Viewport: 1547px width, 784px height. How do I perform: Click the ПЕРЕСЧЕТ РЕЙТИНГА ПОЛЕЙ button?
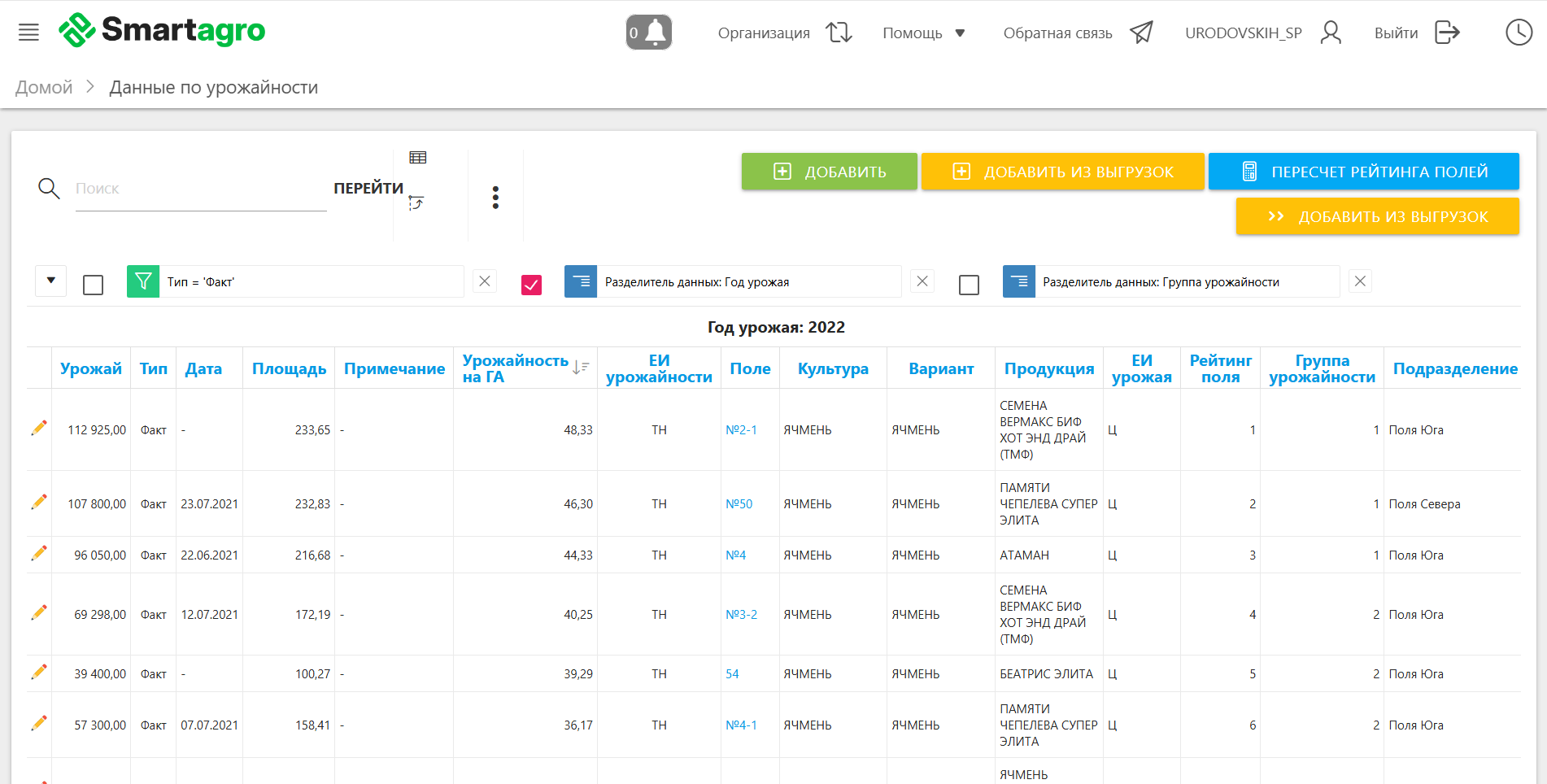(1363, 172)
